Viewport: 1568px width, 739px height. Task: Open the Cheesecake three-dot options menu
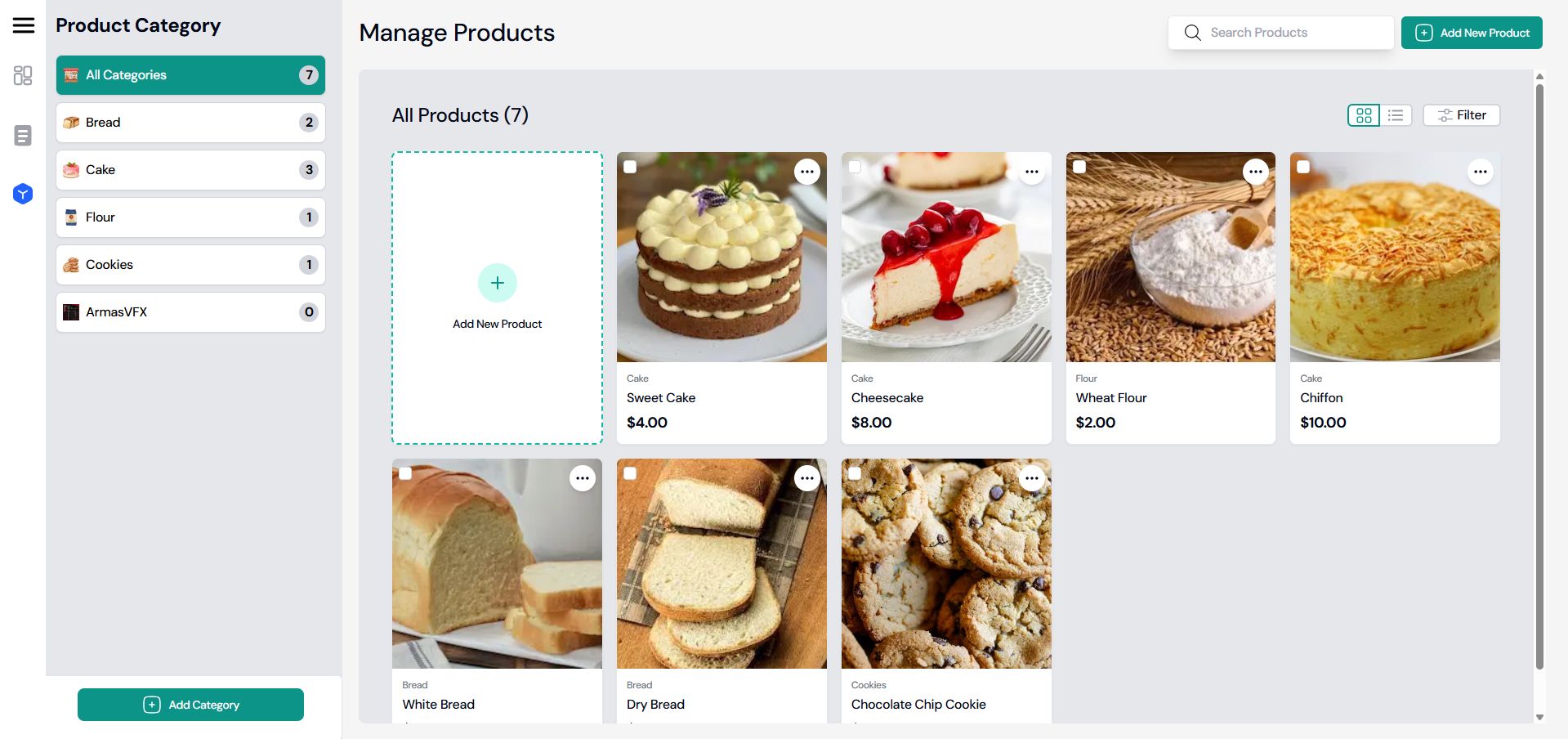[x=1031, y=172]
